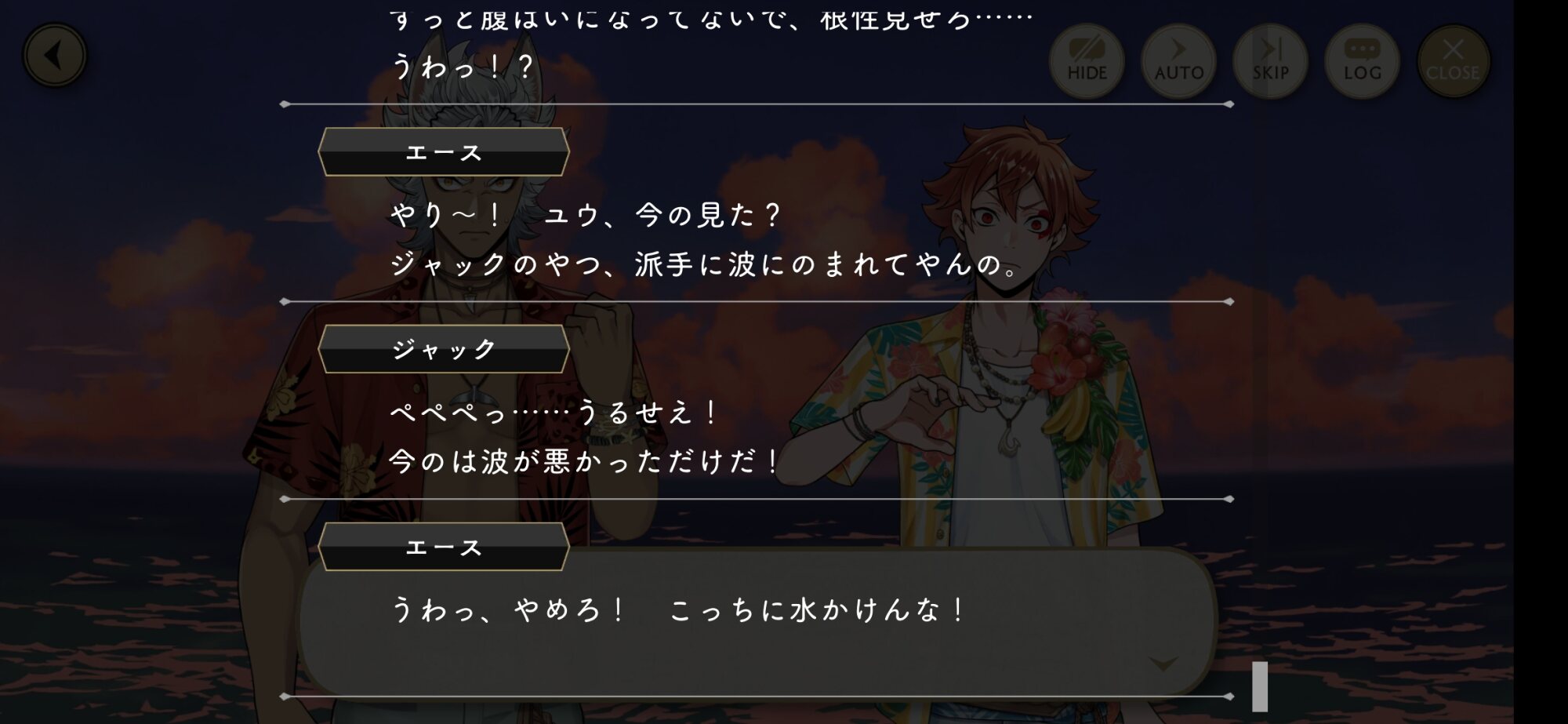Select the first エース name plate
The height and width of the screenshot is (724, 1568).
pos(444,152)
